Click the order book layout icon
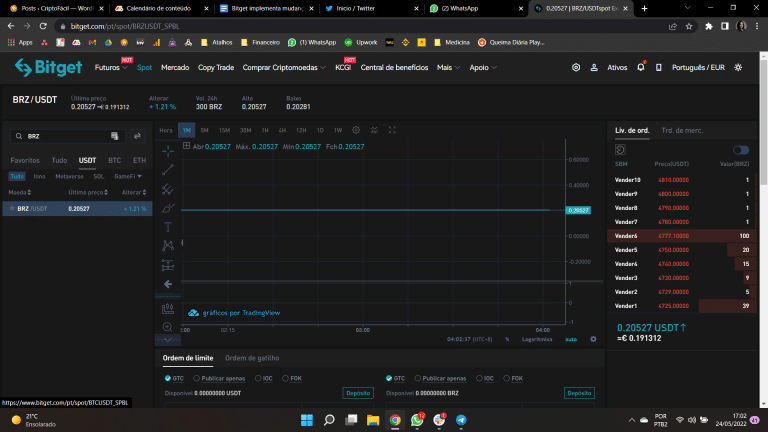 click(x=620, y=150)
